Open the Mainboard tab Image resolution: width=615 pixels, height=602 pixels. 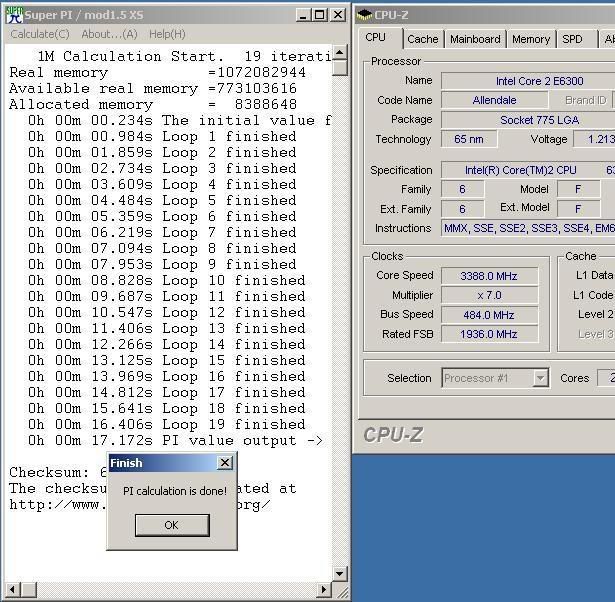point(475,39)
